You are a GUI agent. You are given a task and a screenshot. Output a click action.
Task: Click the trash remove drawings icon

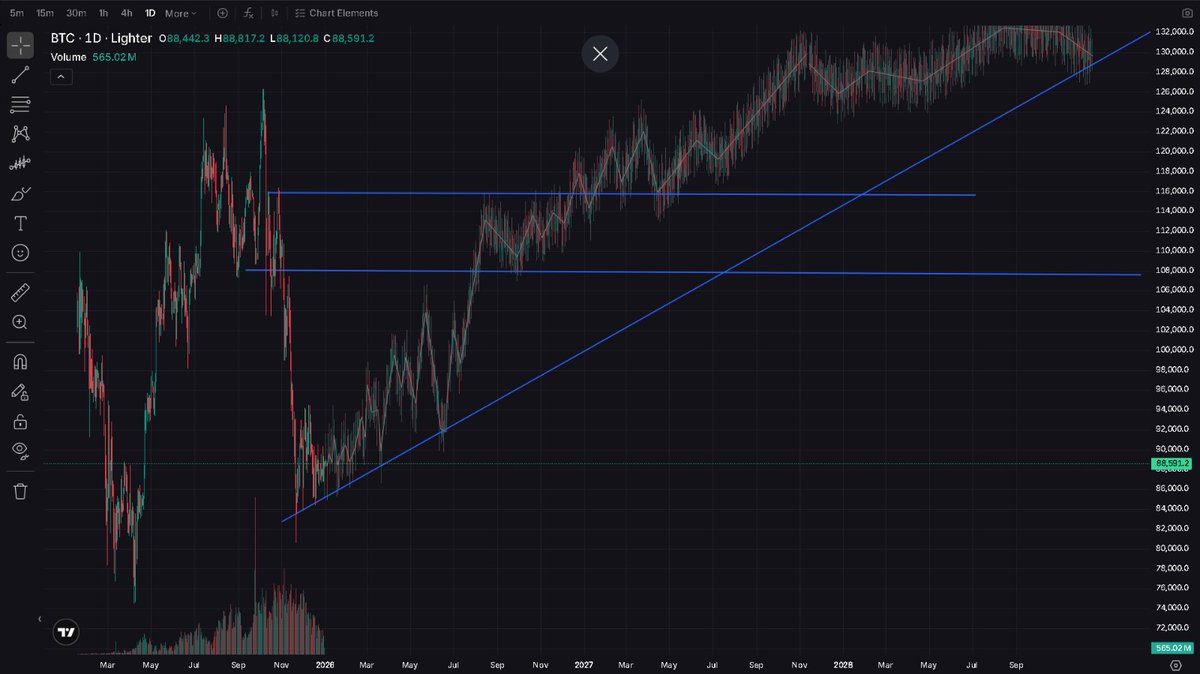20,491
